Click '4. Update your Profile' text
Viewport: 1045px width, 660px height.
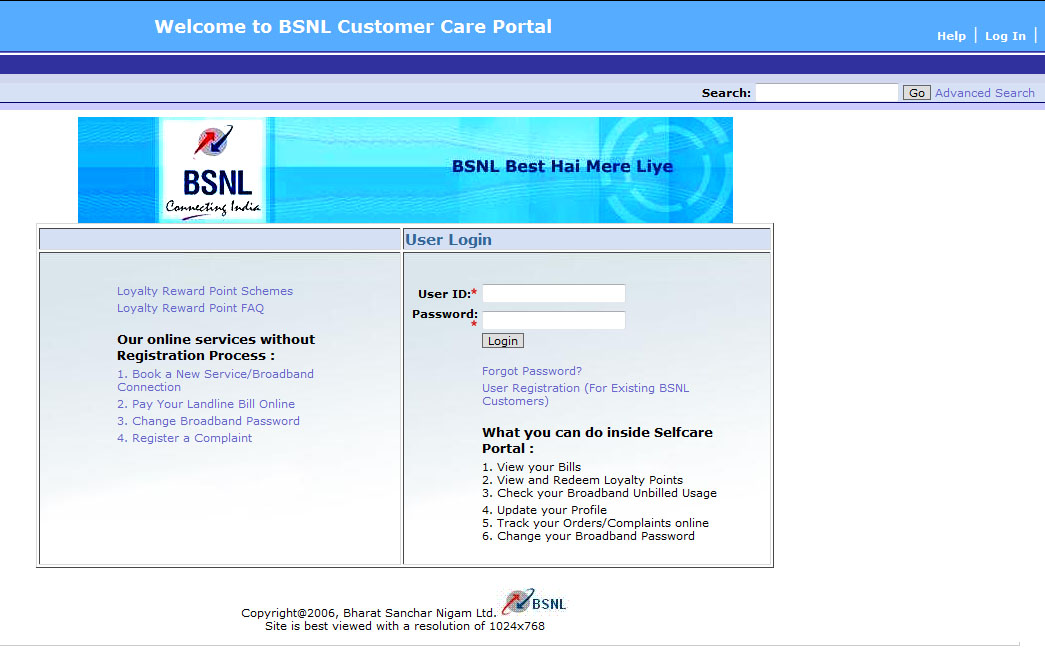[x=544, y=510]
